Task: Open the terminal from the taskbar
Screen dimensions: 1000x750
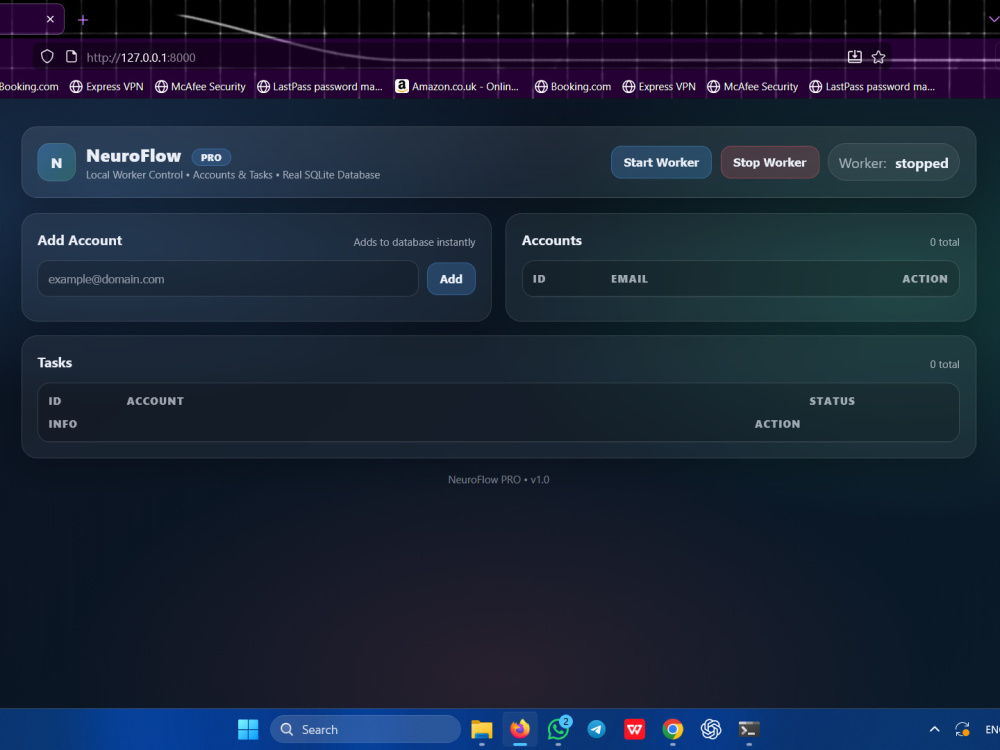Action: (749, 729)
